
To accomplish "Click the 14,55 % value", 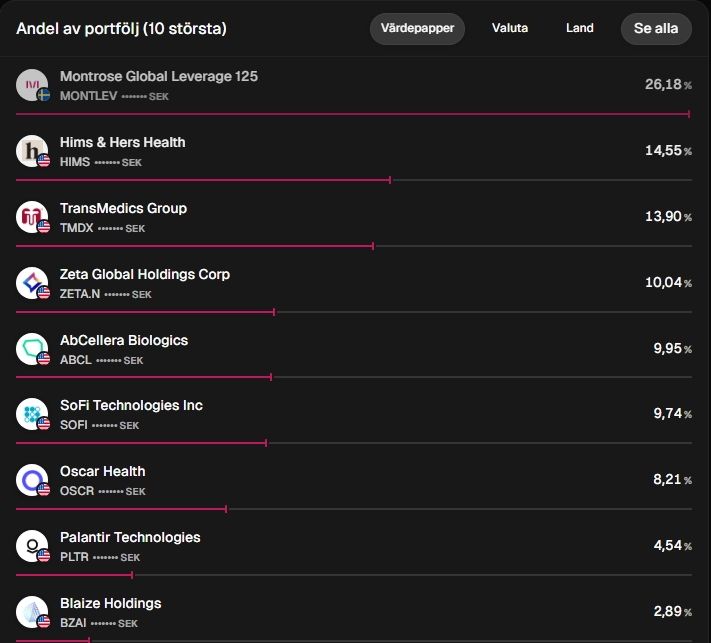I will [x=668, y=151].
